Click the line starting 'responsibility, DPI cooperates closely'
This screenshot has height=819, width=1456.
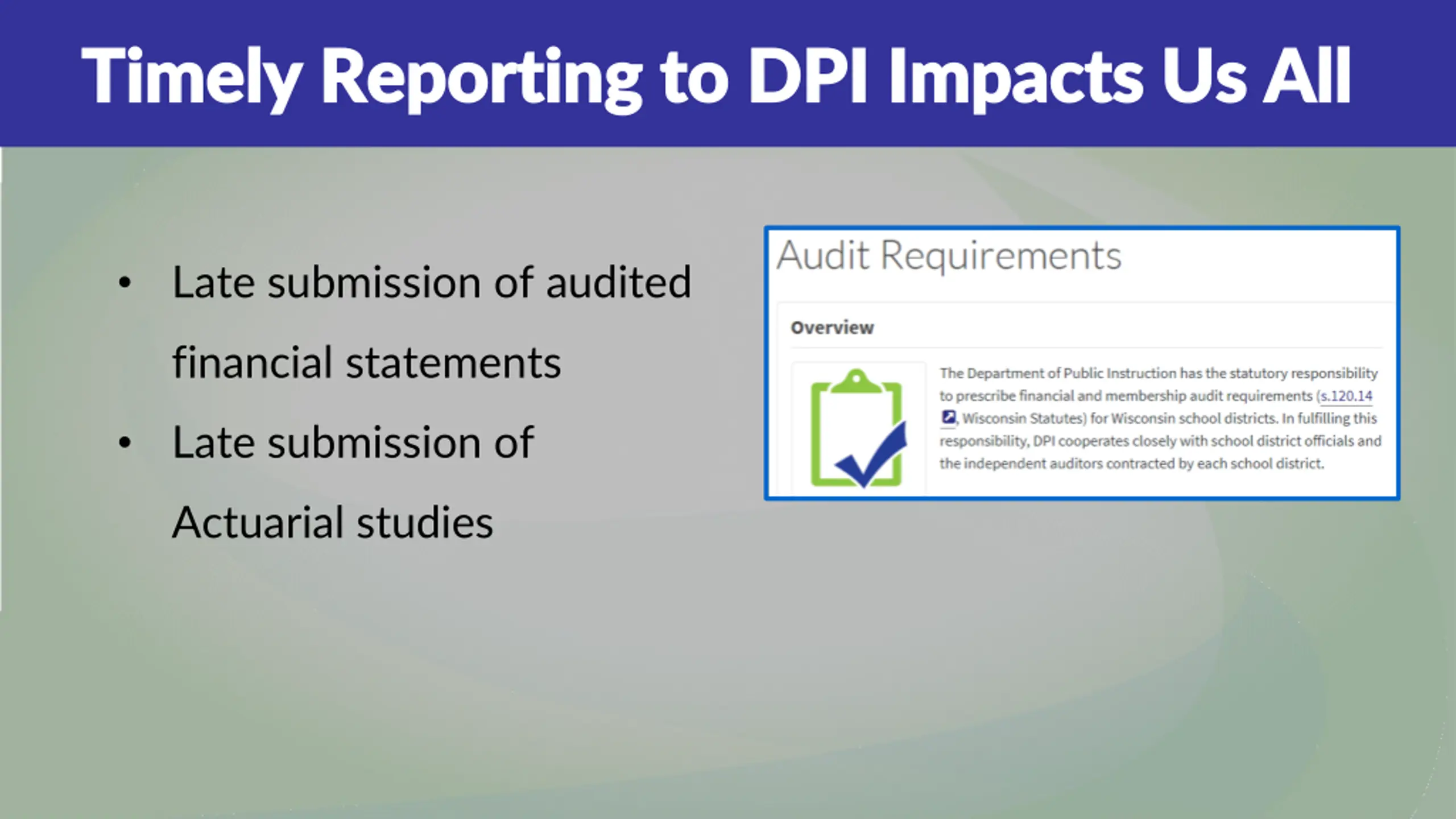click(x=1160, y=441)
